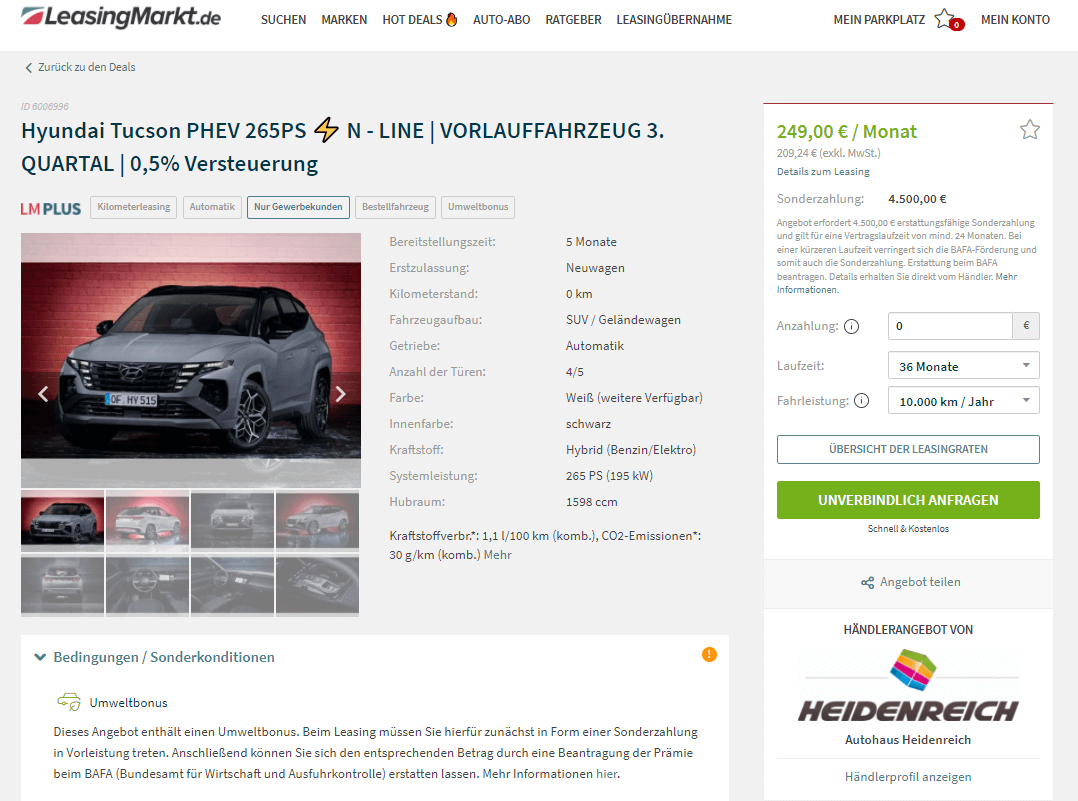The width and height of the screenshot is (1078, 801).
Task: Click the LeasingMarkt.de logo
Action: (x=121, y=17)
